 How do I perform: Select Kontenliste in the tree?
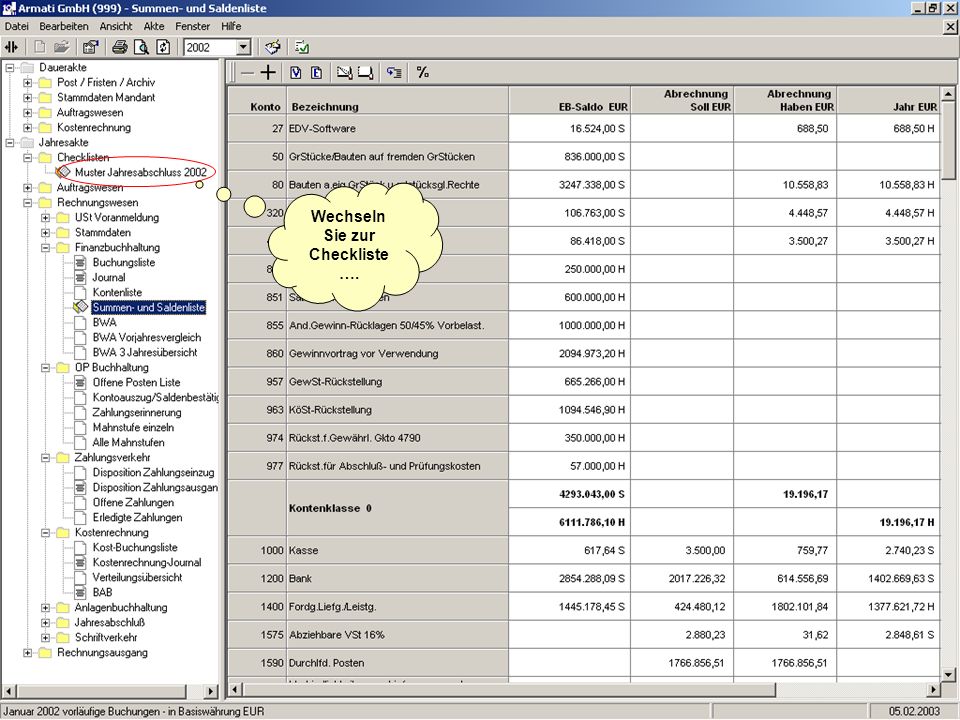pos(117,293)
